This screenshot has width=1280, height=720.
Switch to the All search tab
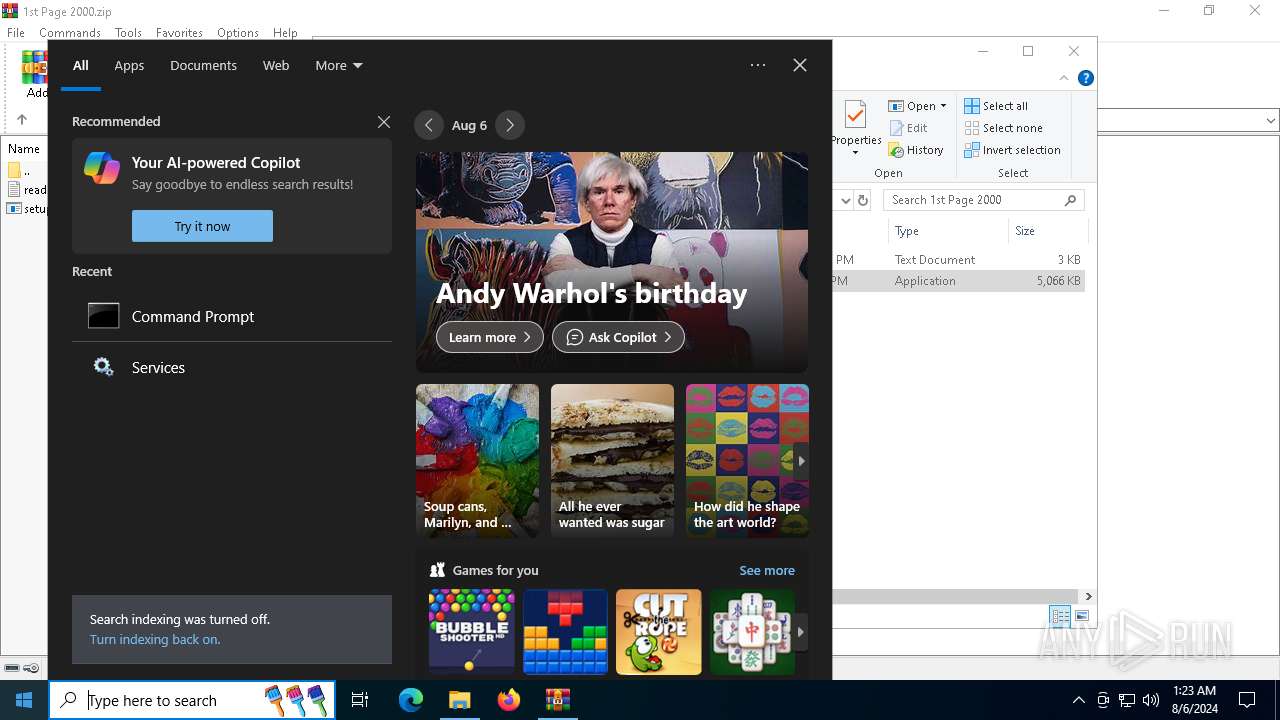point(81,65)
